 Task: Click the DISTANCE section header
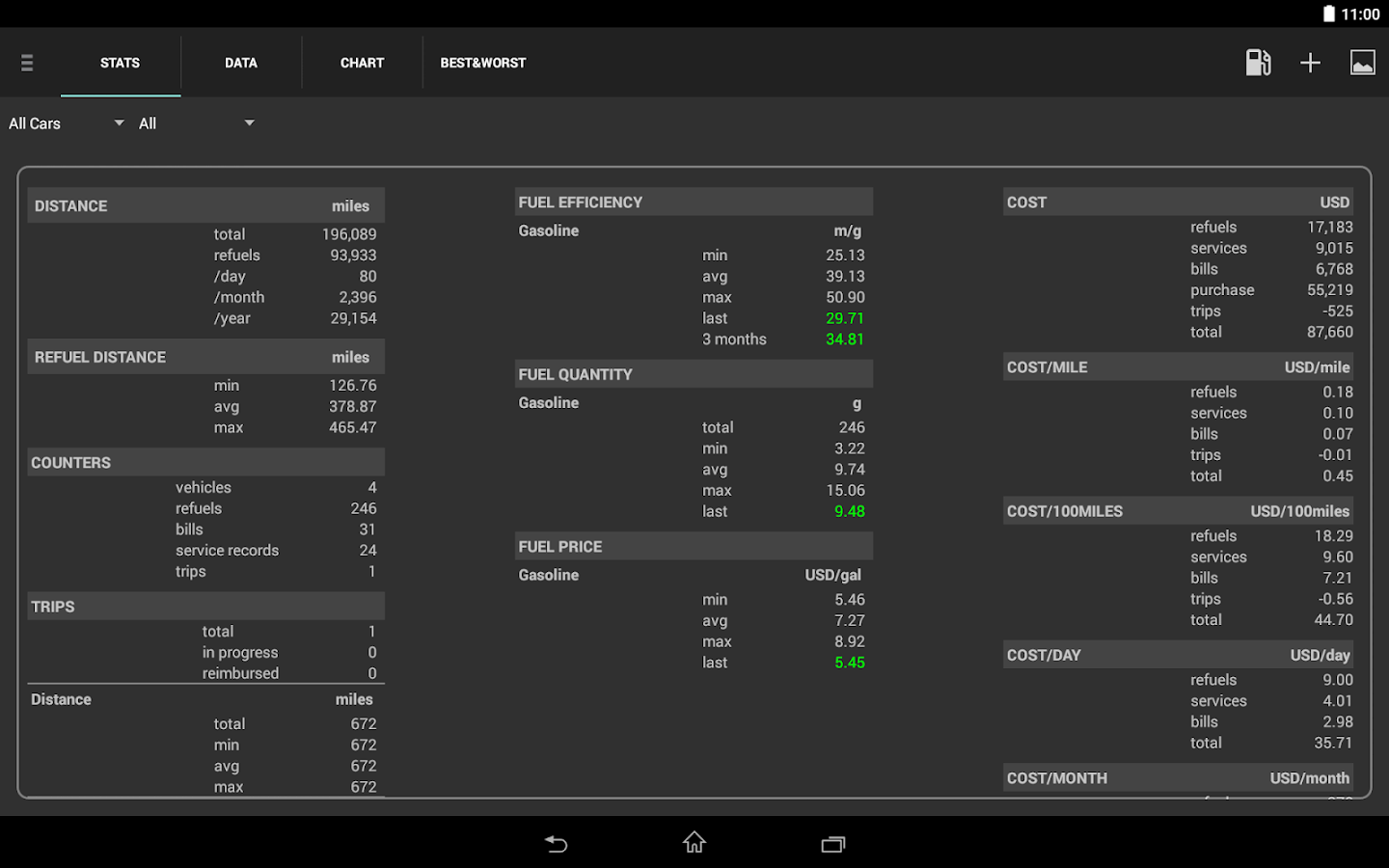205,204
